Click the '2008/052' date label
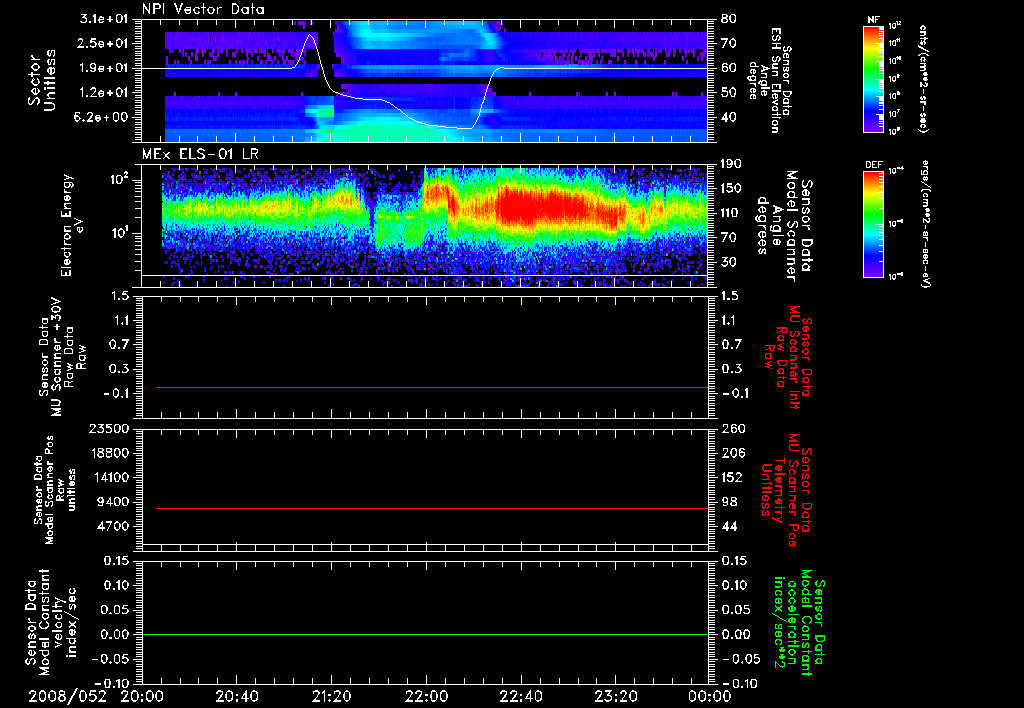Screen dimensions: 1024x708 pos(67,696)
